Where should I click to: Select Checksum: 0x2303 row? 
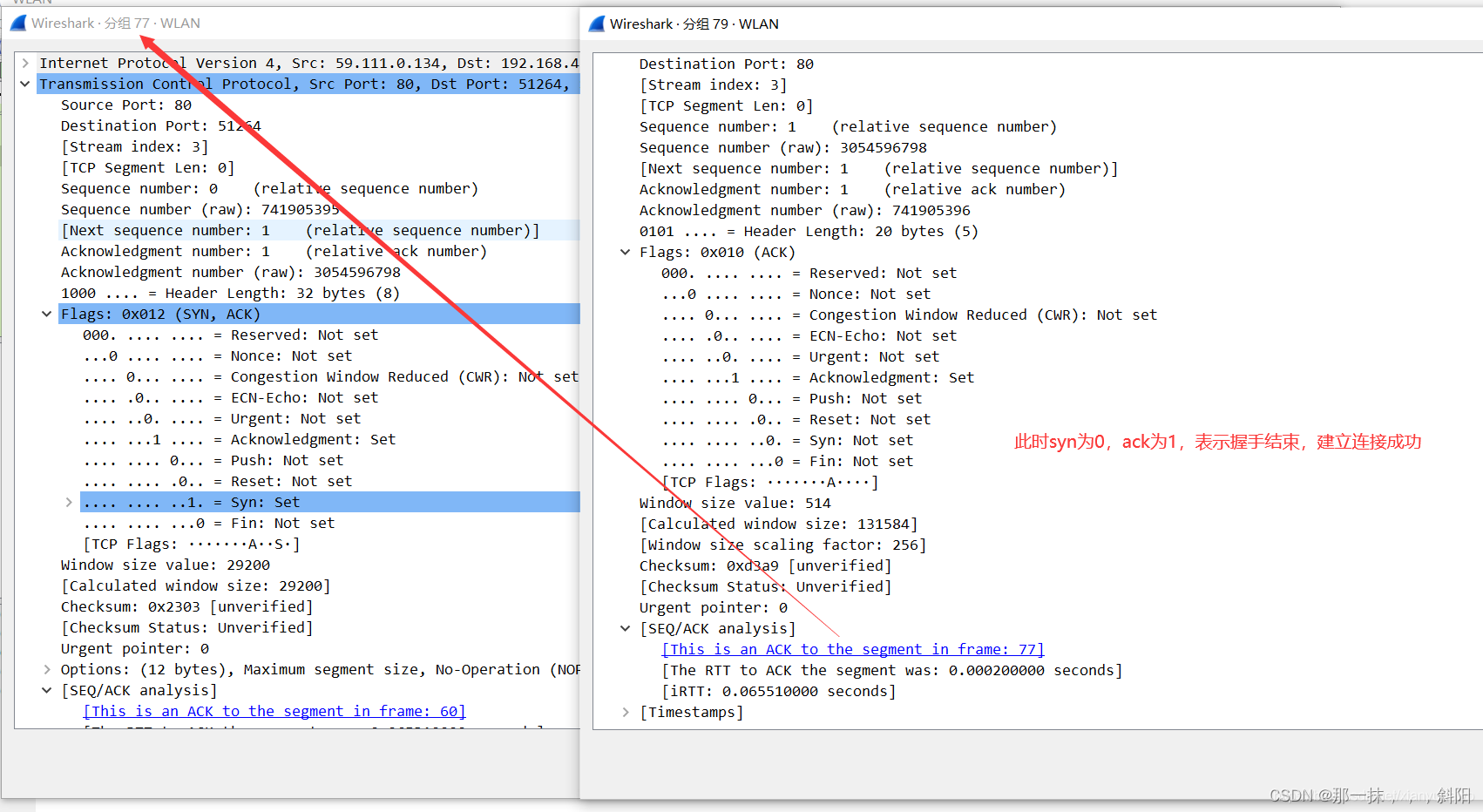click(187, 606)
